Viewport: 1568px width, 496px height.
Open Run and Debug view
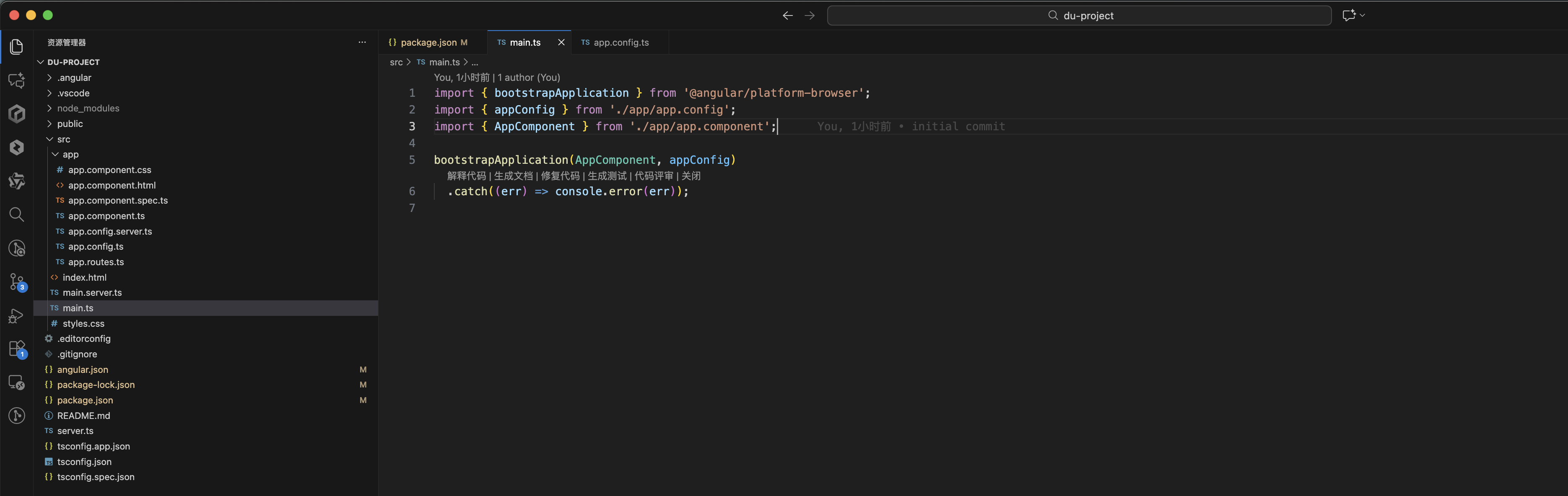(16, 315)
